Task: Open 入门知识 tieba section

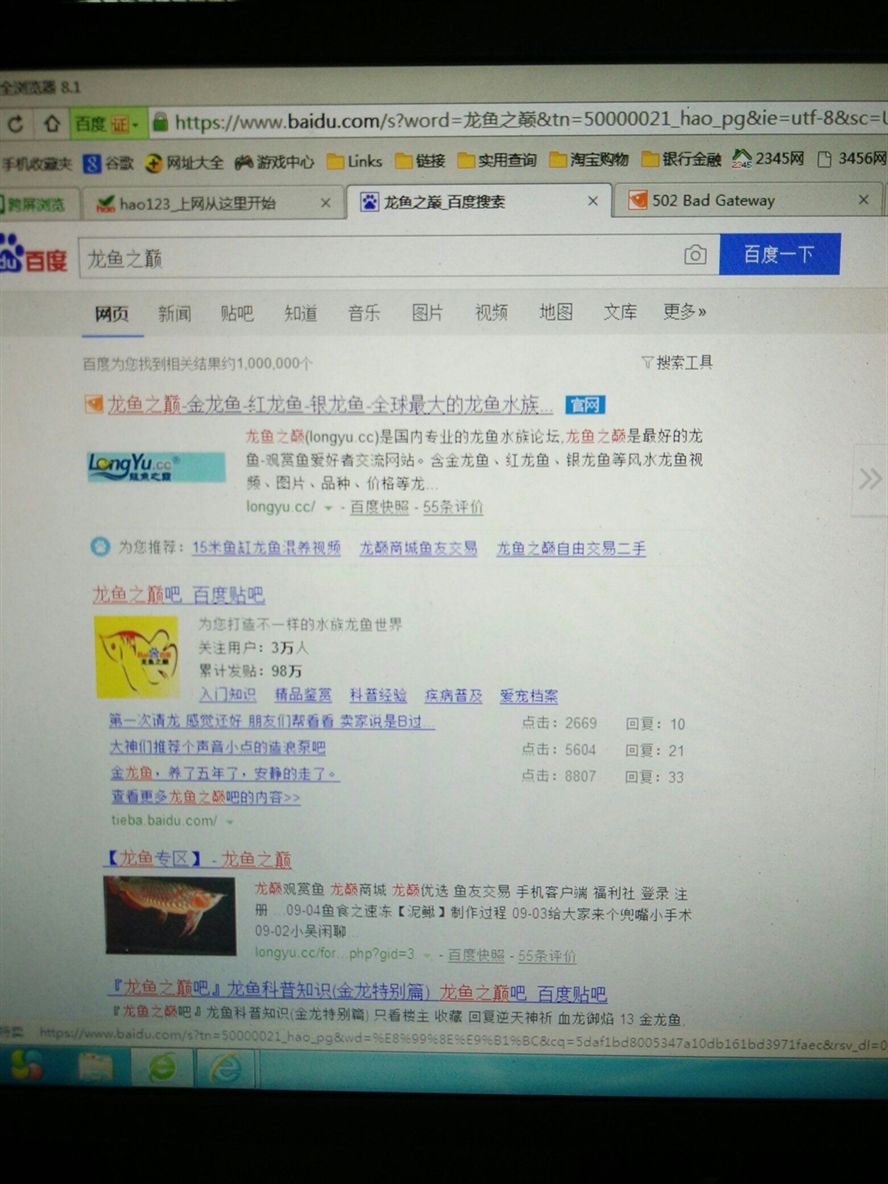Action: [227, 695]
